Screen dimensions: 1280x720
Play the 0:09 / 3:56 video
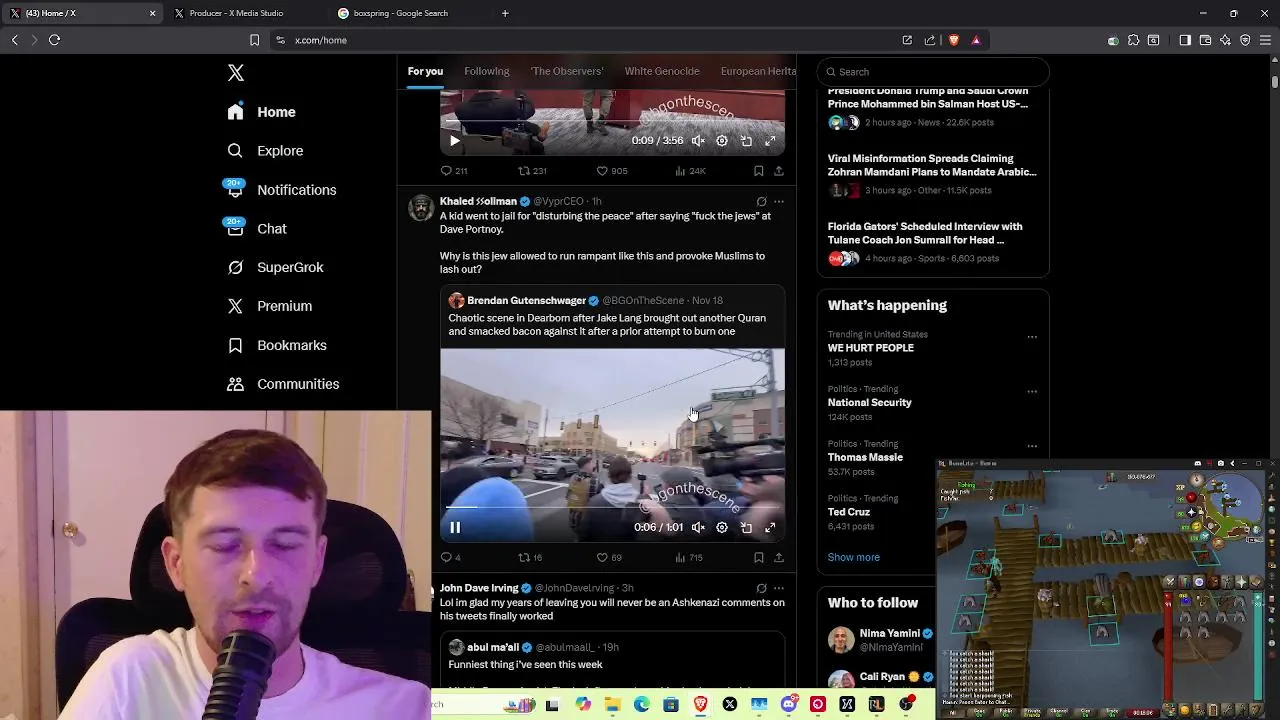(455, 141)
